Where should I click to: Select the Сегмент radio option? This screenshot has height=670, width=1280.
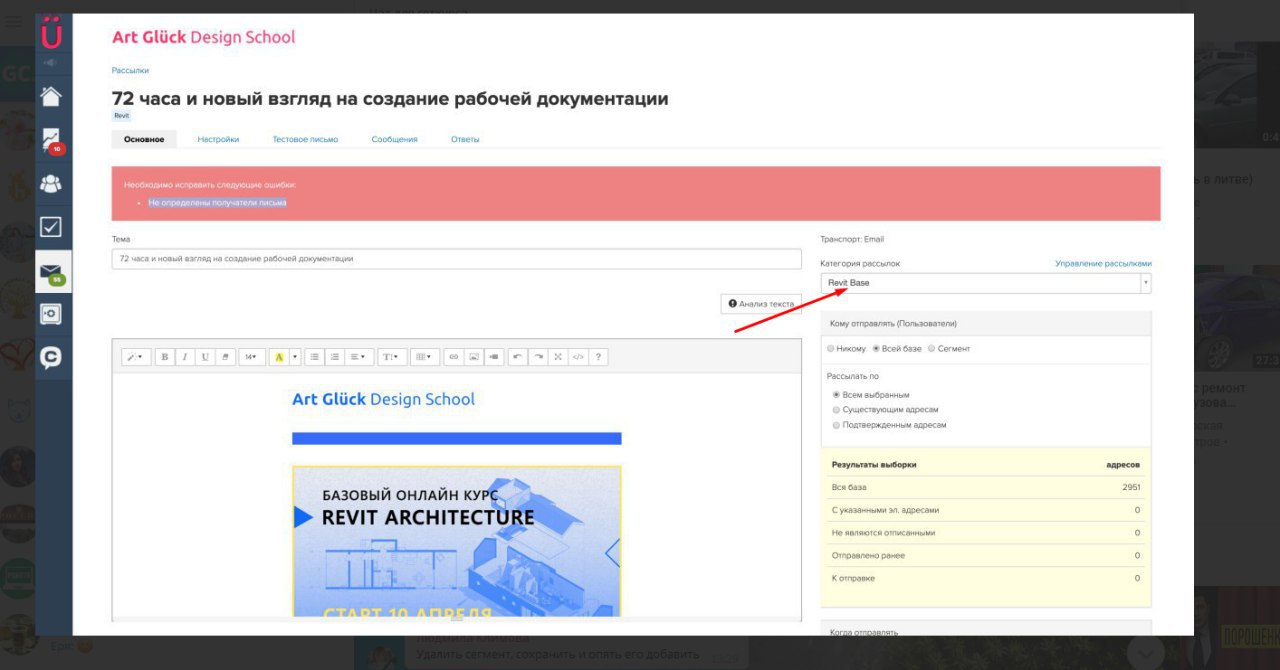tap(932, 349)
